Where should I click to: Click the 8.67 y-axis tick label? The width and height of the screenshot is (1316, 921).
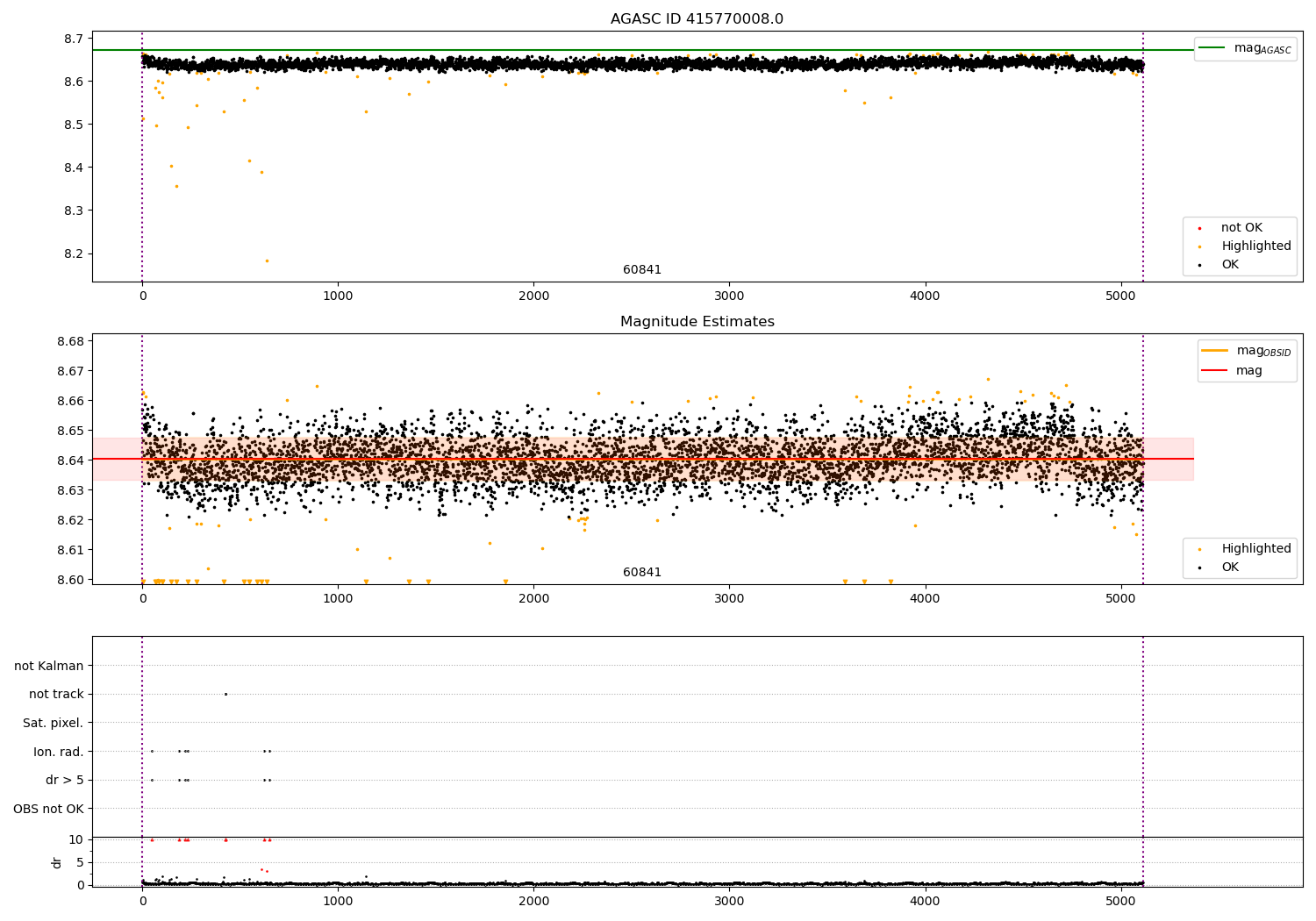(x=70, y=371)
